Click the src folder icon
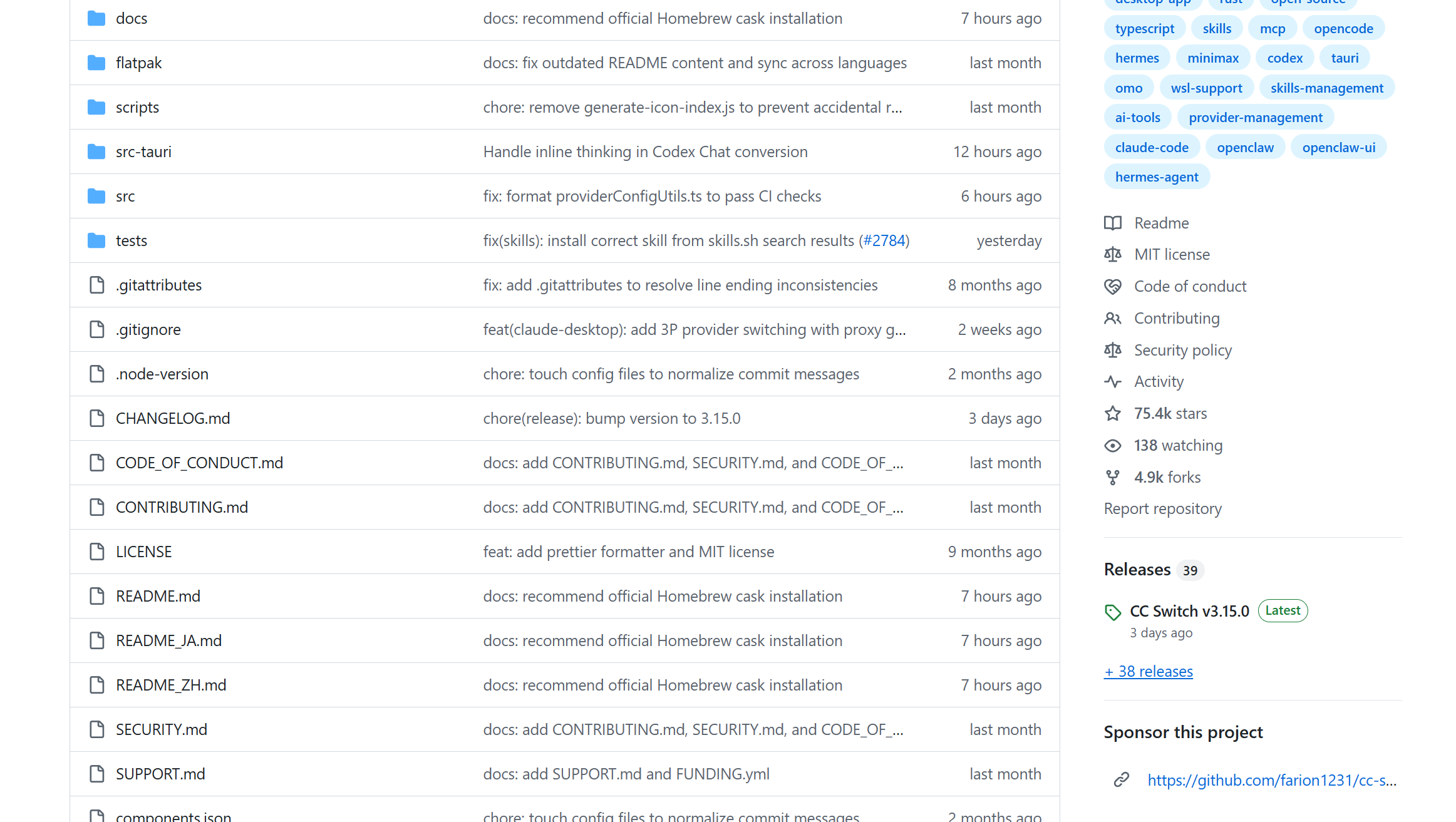The image size is (1456, 822). pos(96,196)
